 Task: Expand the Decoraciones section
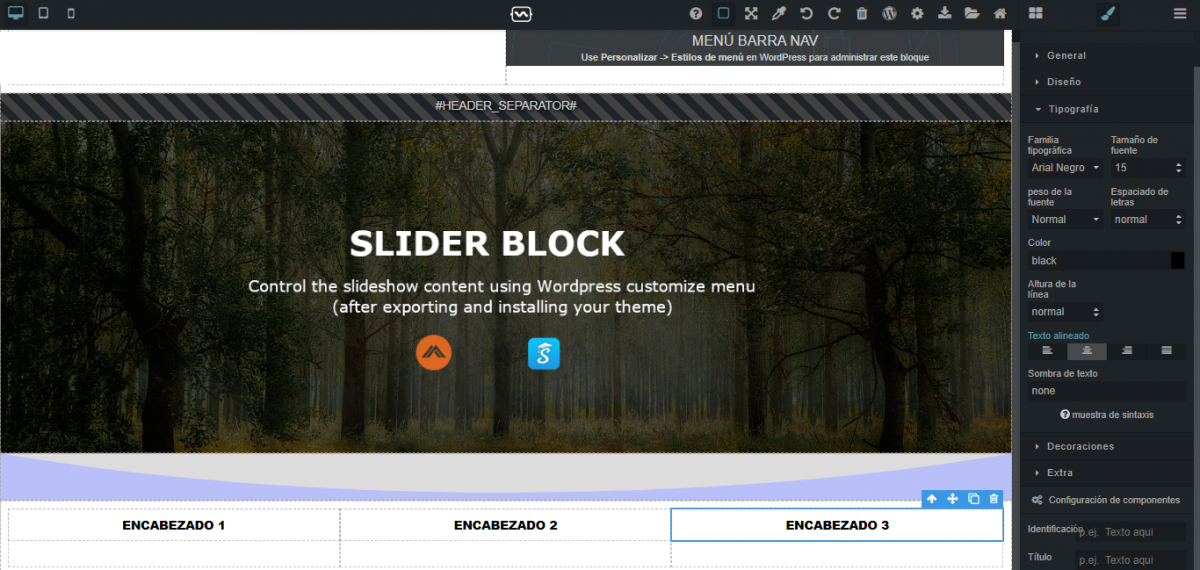click(1080, 446)
